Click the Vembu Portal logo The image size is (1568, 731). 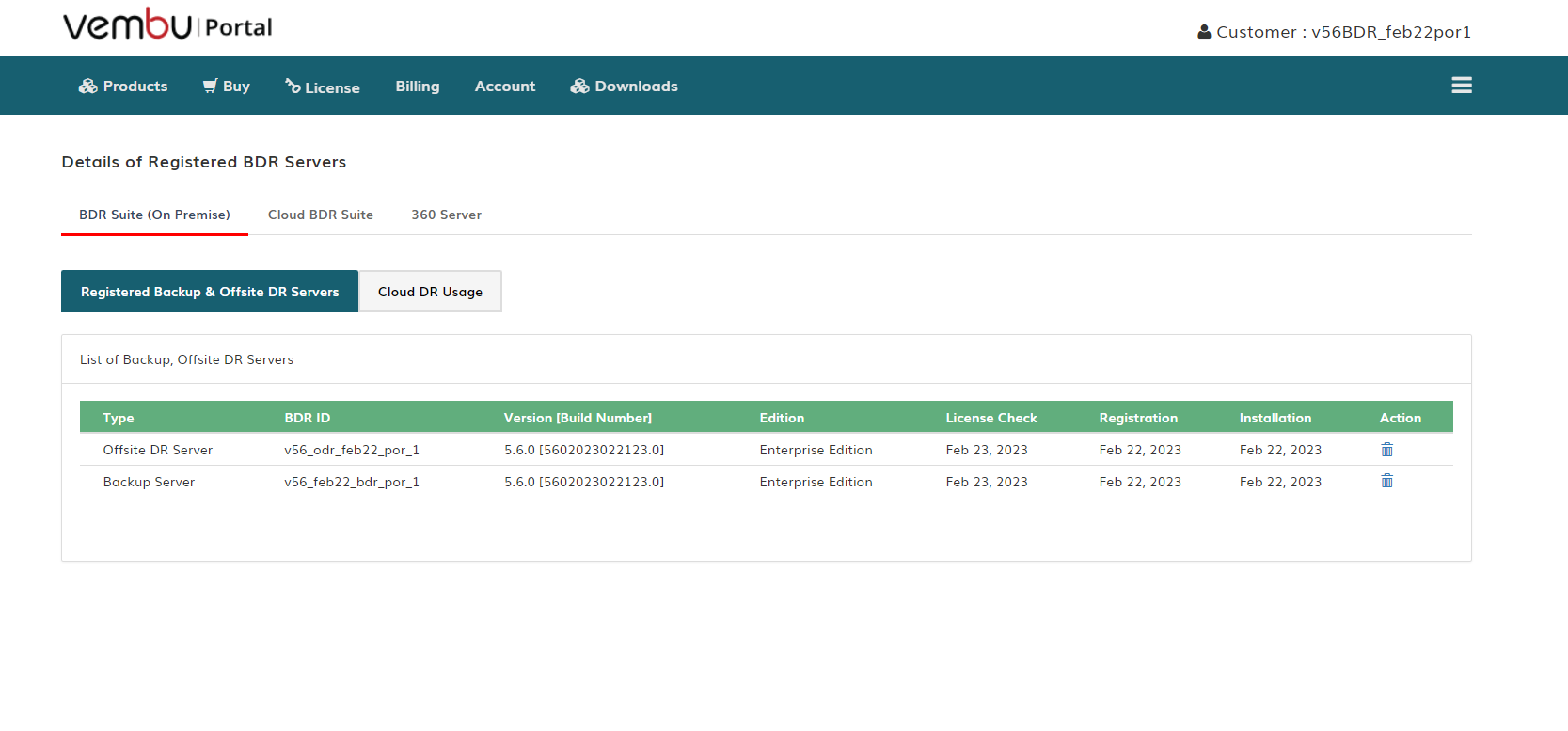167,25
